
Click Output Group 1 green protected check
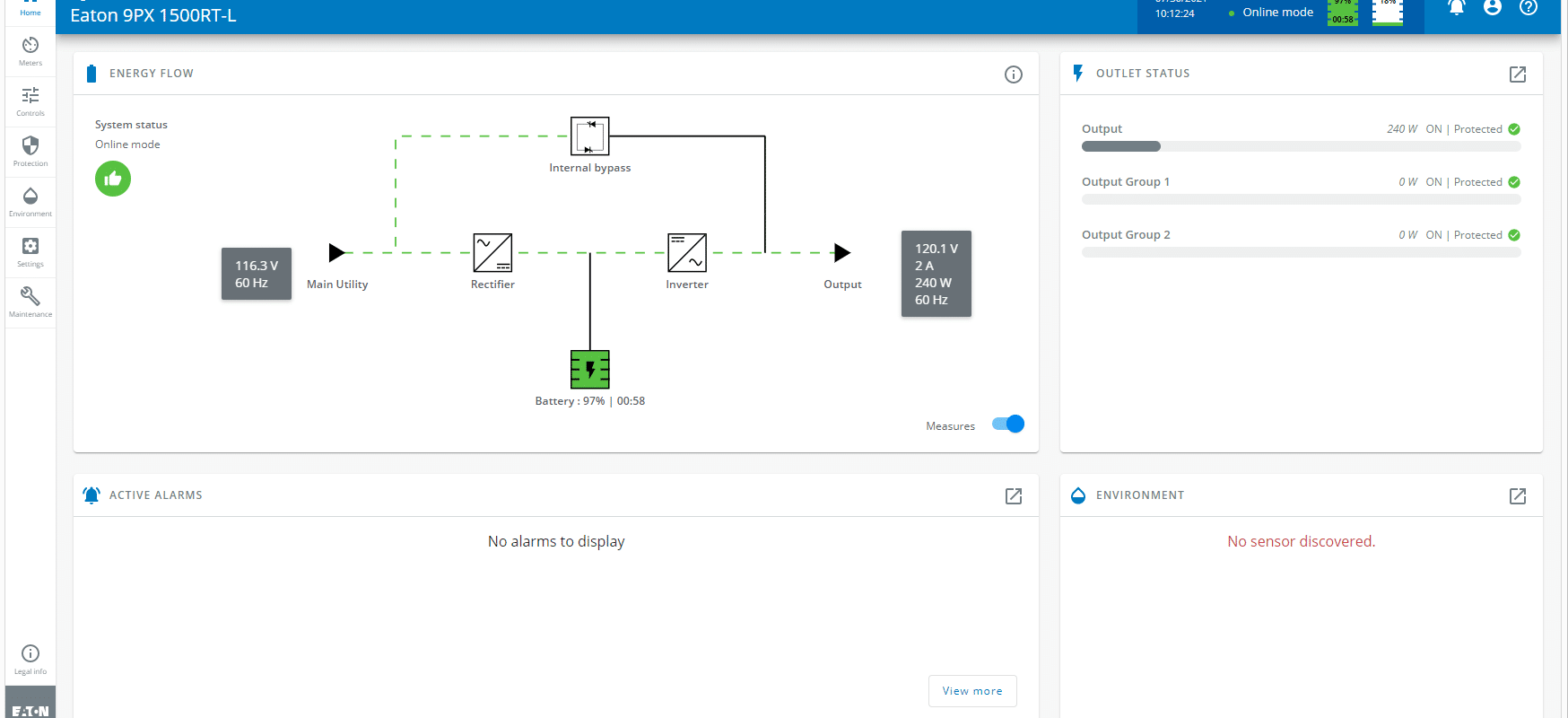tap(1514, 182)
